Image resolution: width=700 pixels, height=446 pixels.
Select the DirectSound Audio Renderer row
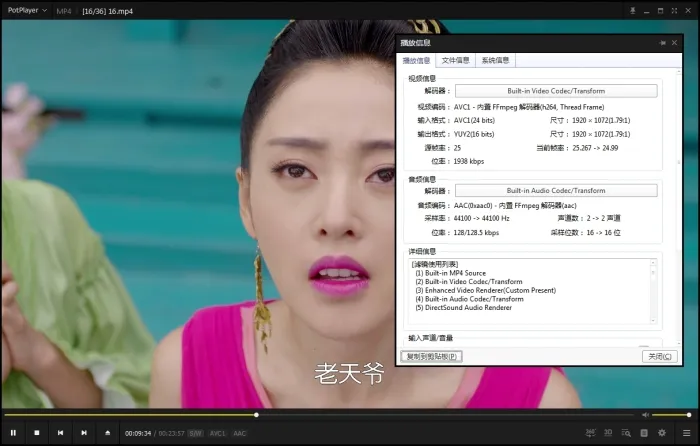point(463,308)
